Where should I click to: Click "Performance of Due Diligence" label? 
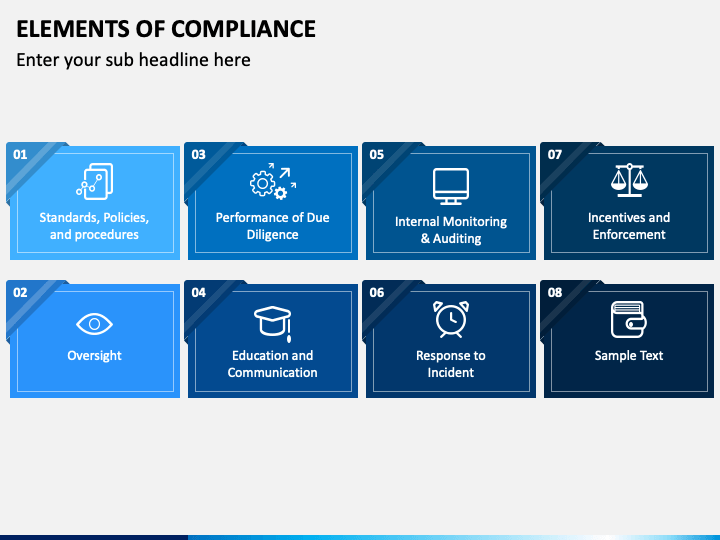273,226
